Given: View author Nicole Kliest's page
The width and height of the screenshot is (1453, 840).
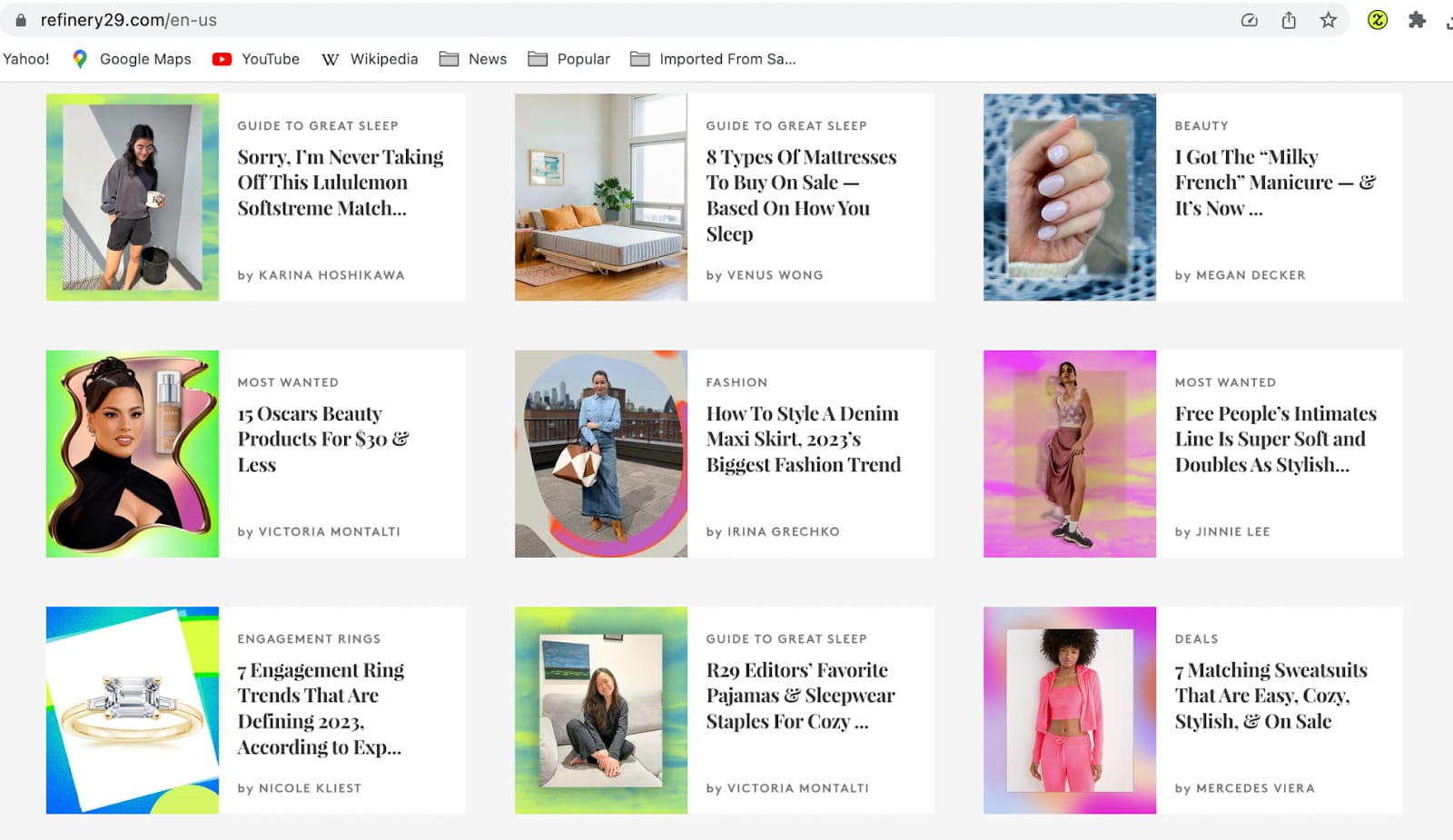Looking at the screenshot, I should [310, 788].
